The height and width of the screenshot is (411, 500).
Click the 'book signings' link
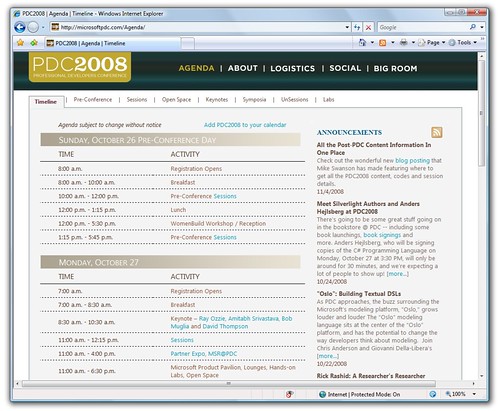[x=382, y=235]
